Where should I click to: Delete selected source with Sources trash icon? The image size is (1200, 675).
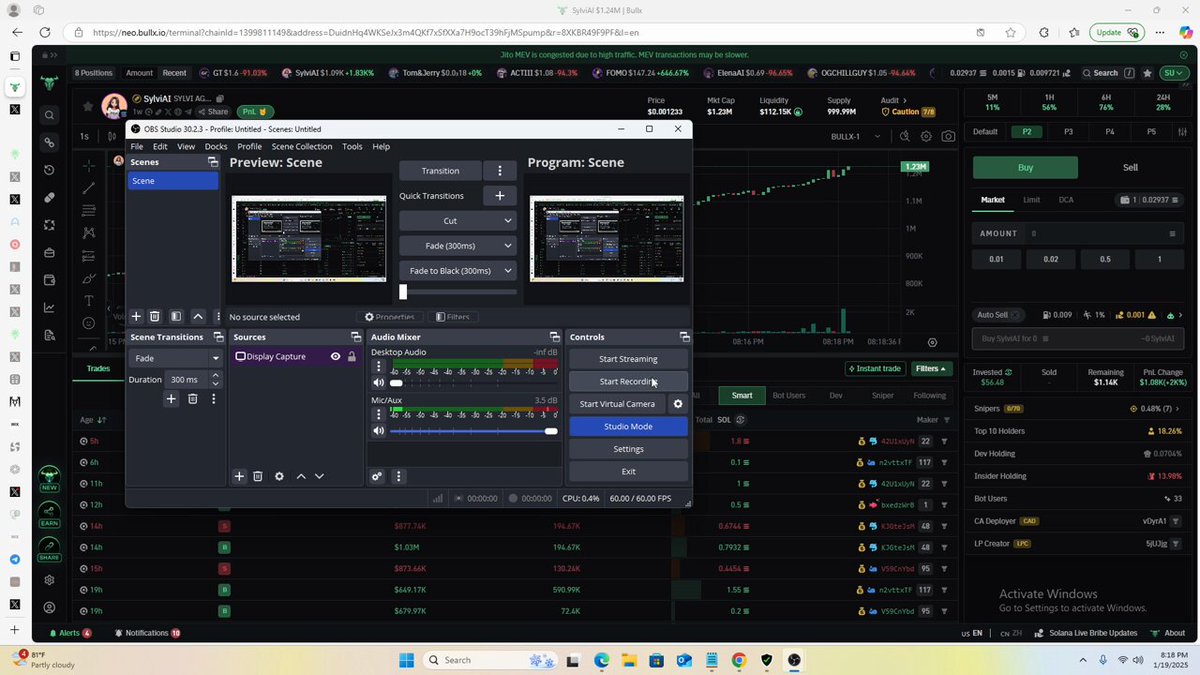[257, 476]
